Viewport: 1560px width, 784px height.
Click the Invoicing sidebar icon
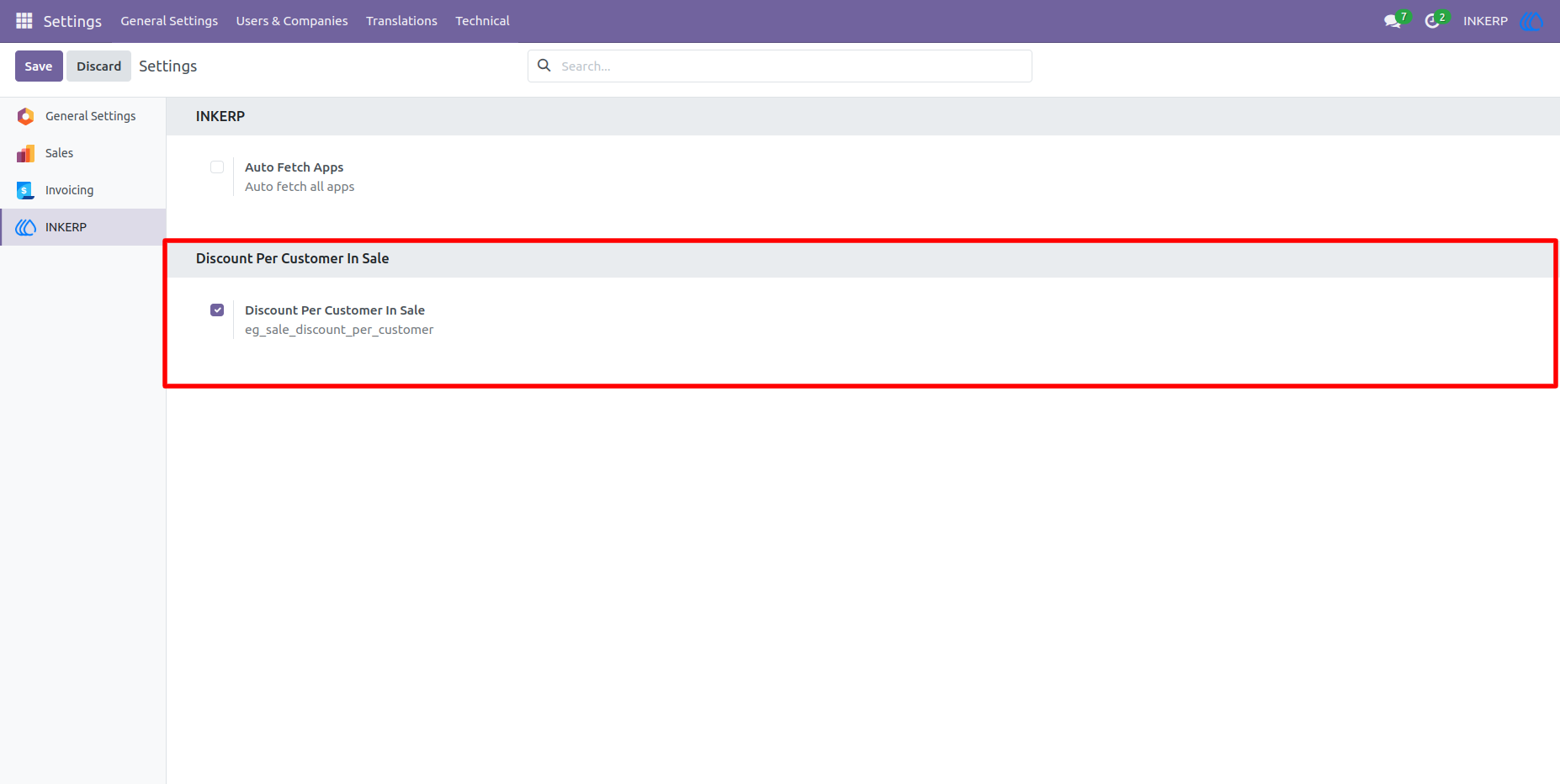[x=26, y=190]
